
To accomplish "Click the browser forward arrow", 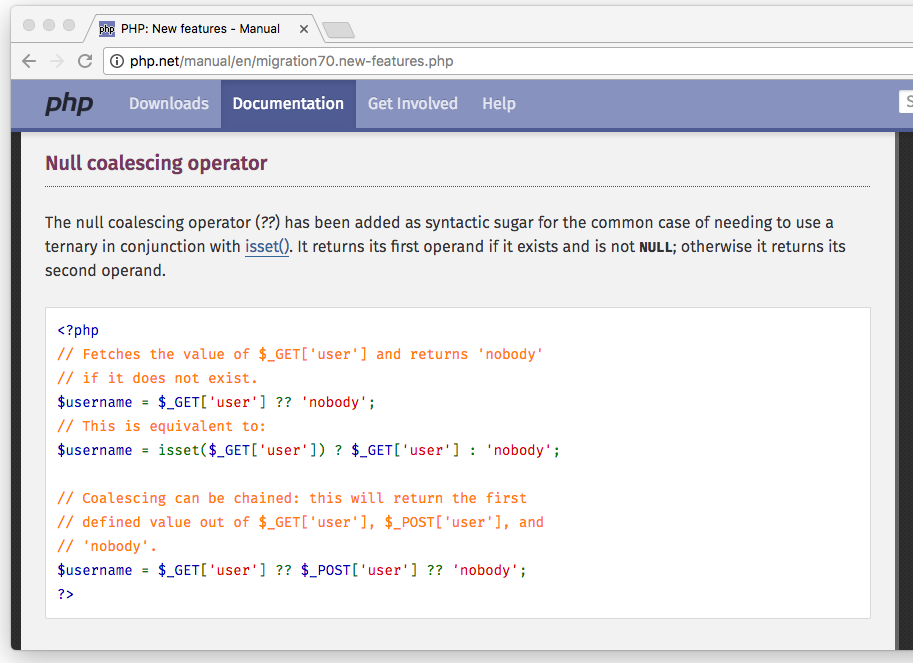I will 56,61.
